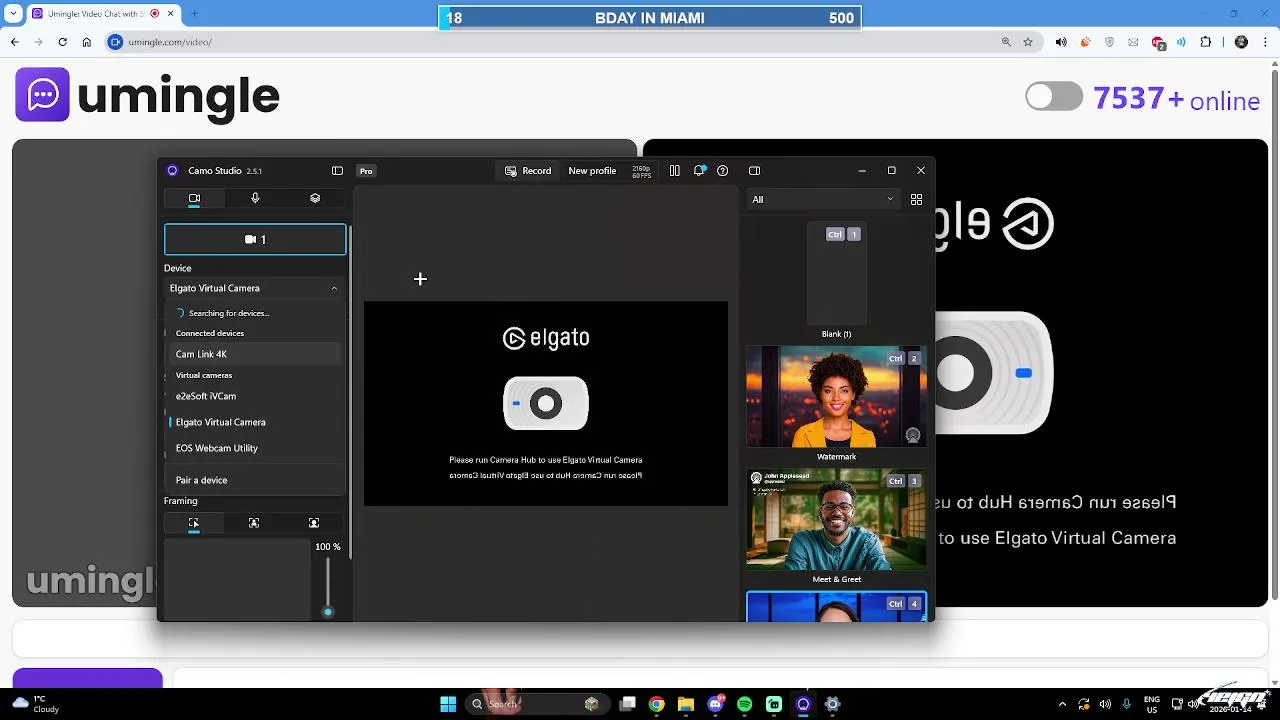This screenshot has height=720, width=1280.
Task: Open browser zoom magnifier icon
Action: pyautogui.click(x=1006, y=42)
